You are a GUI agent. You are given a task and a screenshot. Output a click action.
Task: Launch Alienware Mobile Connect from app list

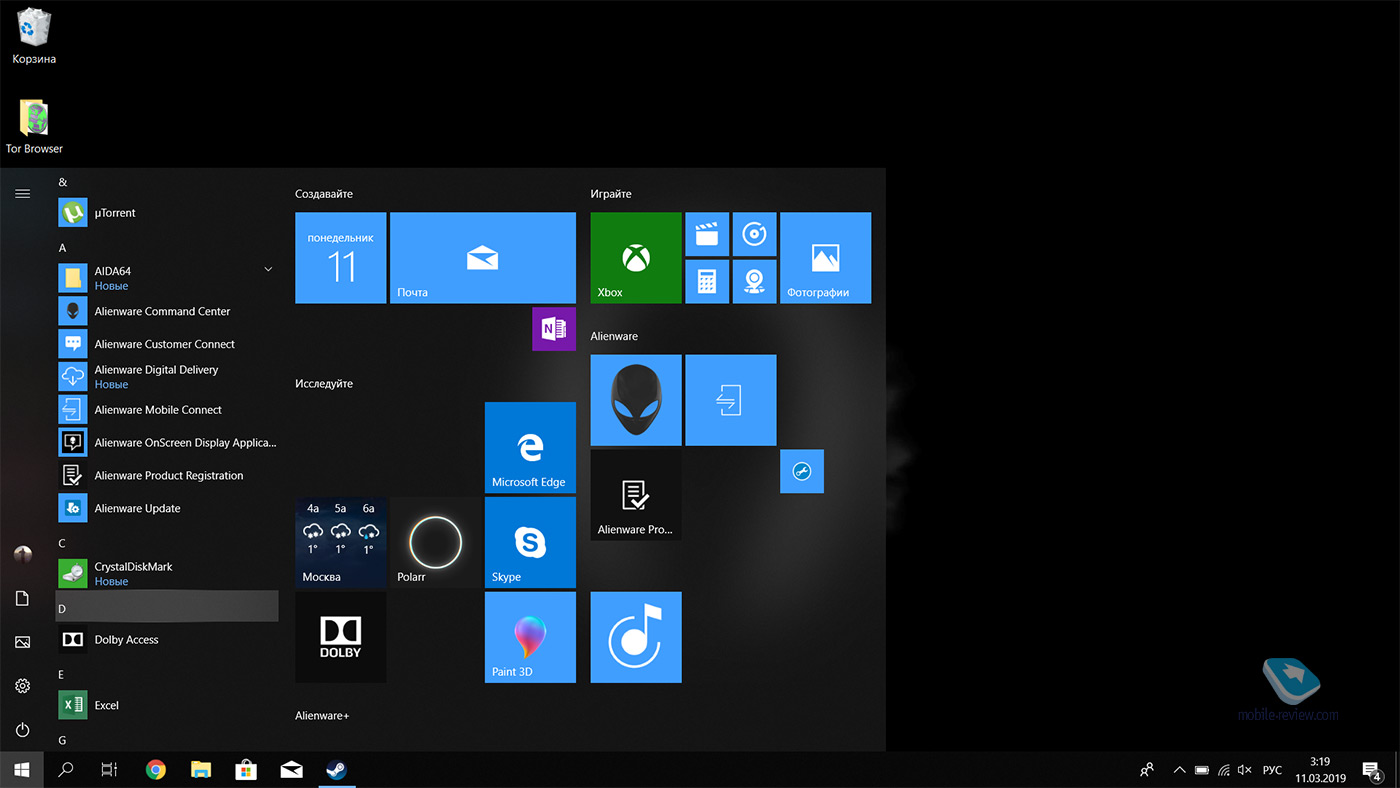coord(167,410)
